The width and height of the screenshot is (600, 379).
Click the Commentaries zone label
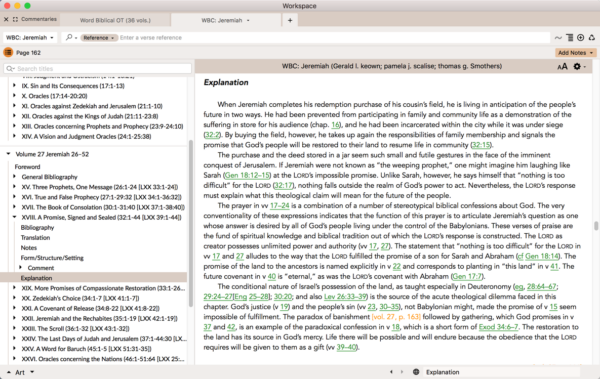[39, 19]
